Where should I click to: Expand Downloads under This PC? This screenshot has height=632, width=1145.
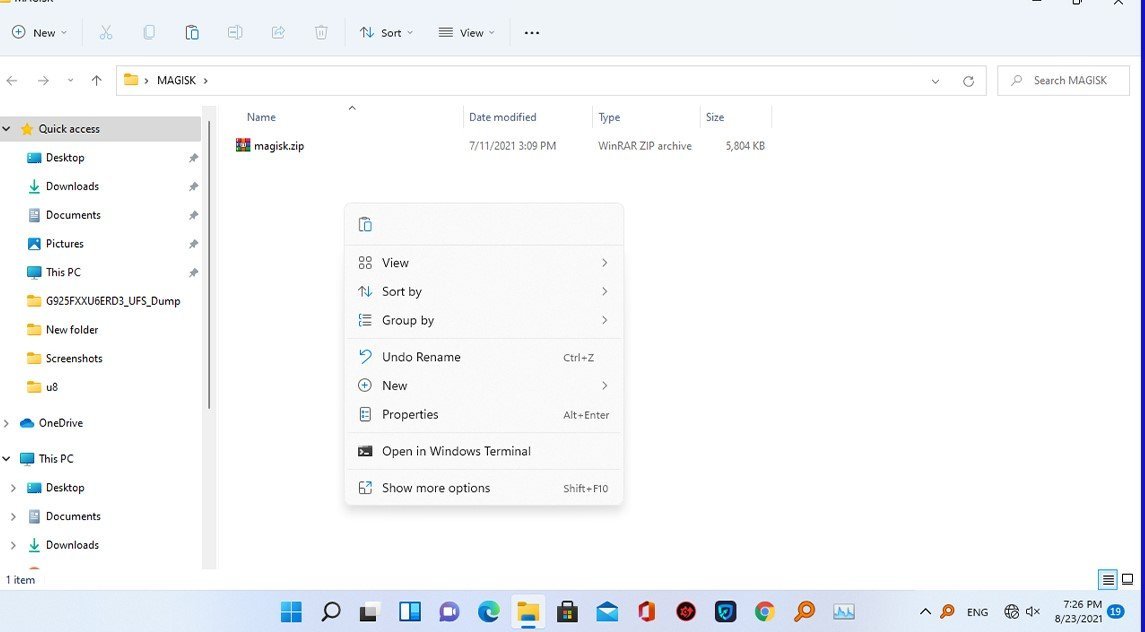(13, 545)
